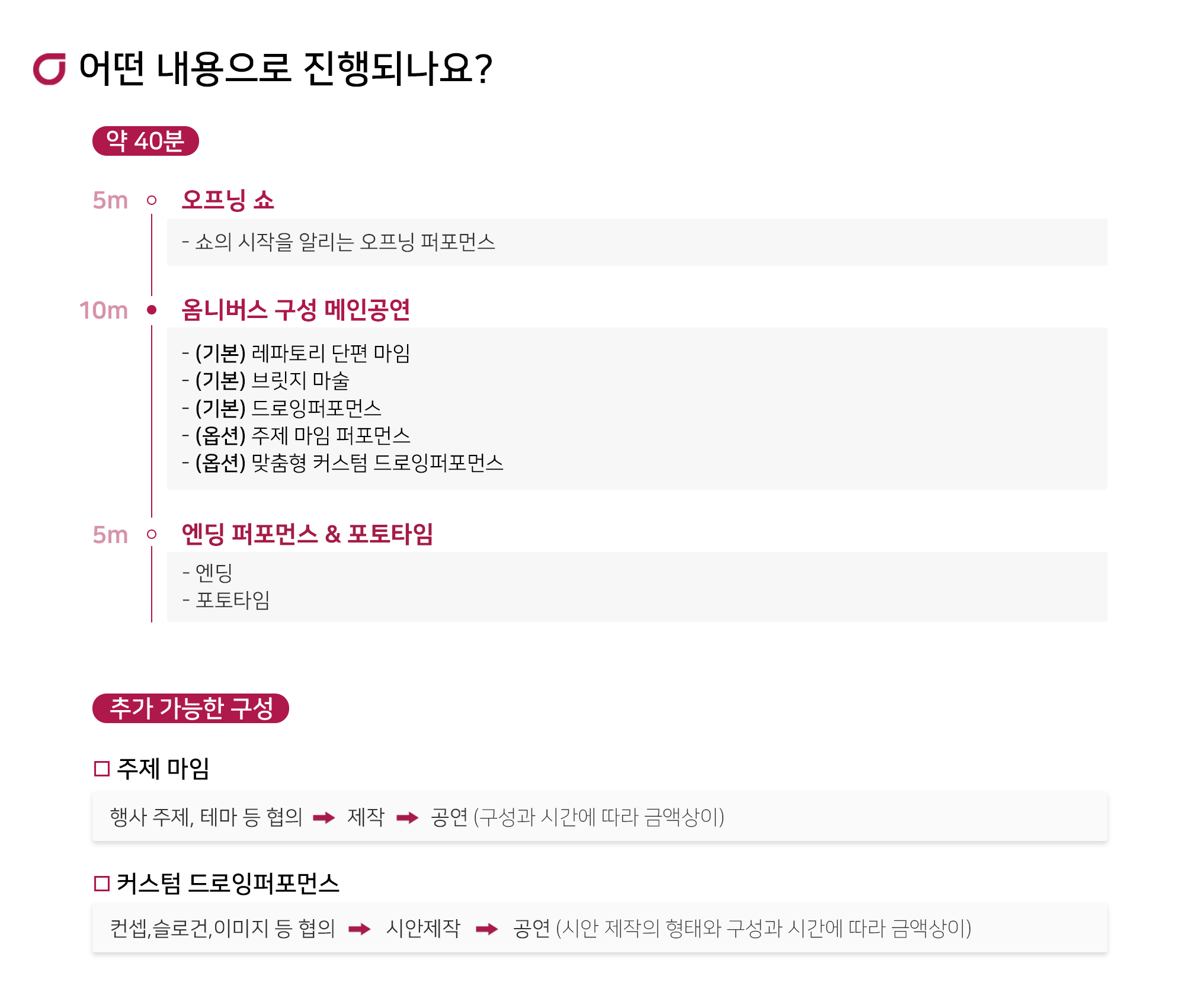Open the 오프닝 쇼 section heading
Viewport: 1185px width, 1008px height.
(228, 200)
